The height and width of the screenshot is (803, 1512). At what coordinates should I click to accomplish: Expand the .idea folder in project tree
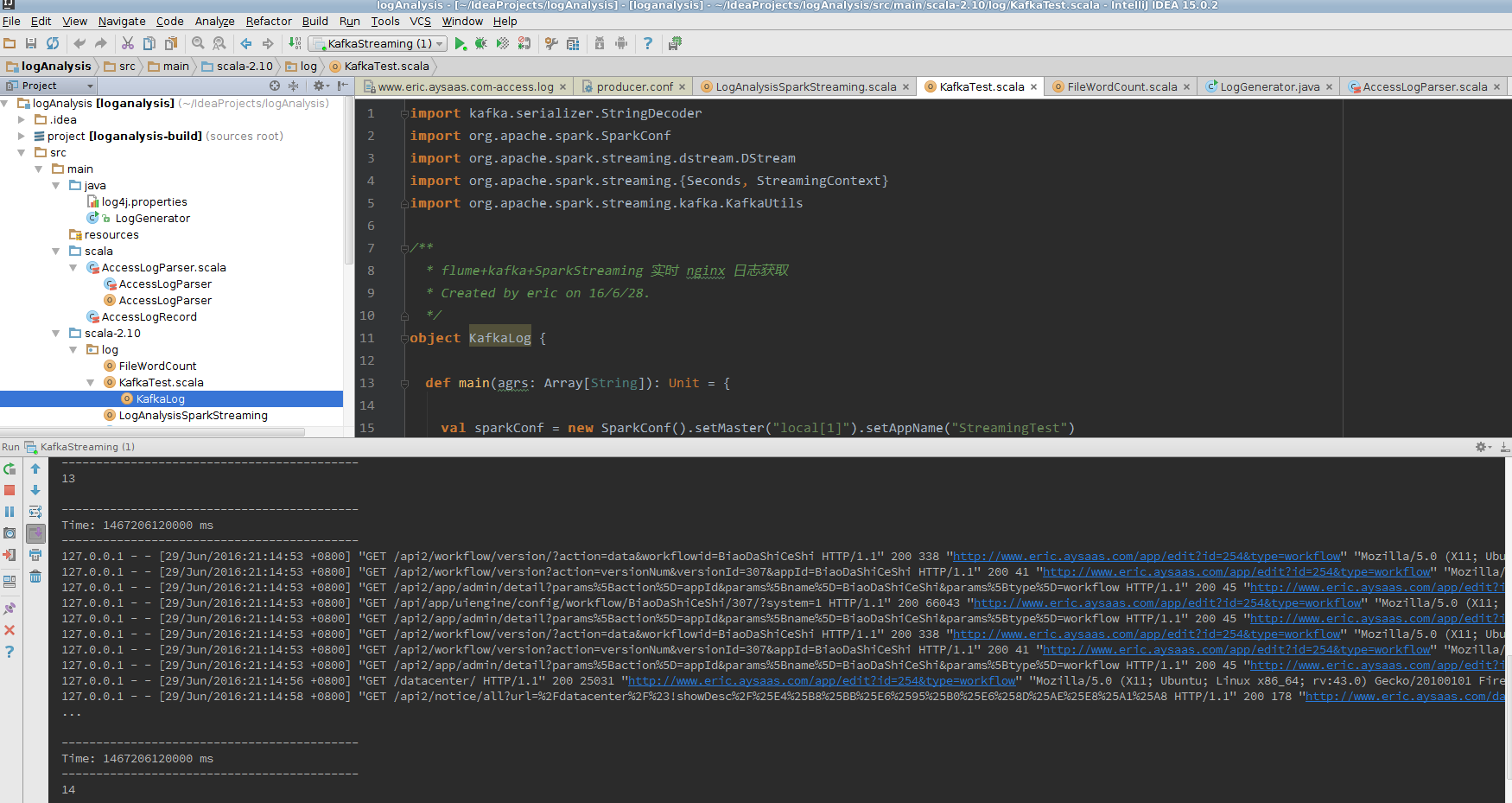click(22, 120)
